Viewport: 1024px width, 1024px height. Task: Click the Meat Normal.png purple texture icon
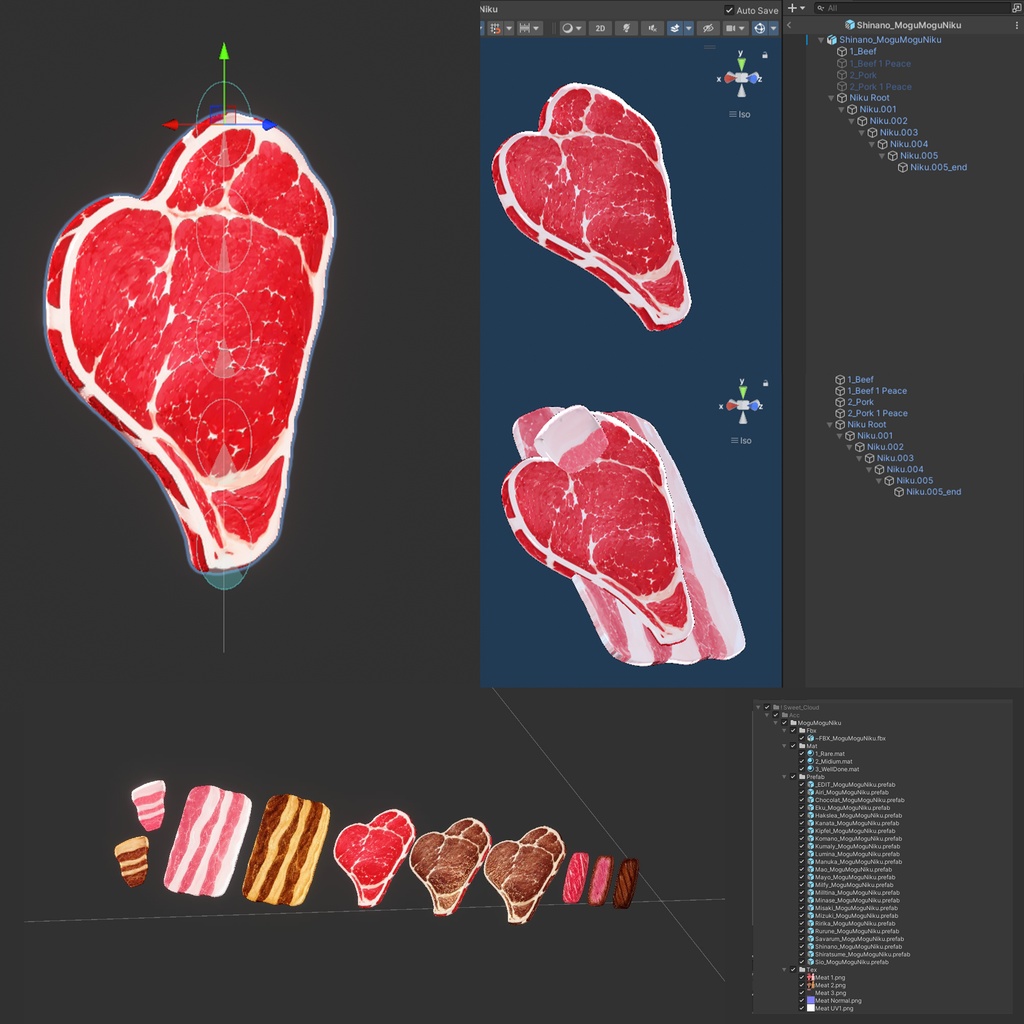(x=810, y=1000)
